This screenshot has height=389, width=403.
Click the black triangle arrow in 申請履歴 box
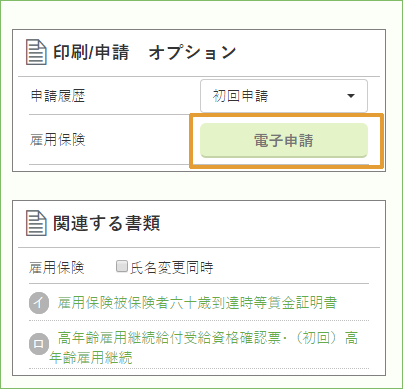coord(350,96)
